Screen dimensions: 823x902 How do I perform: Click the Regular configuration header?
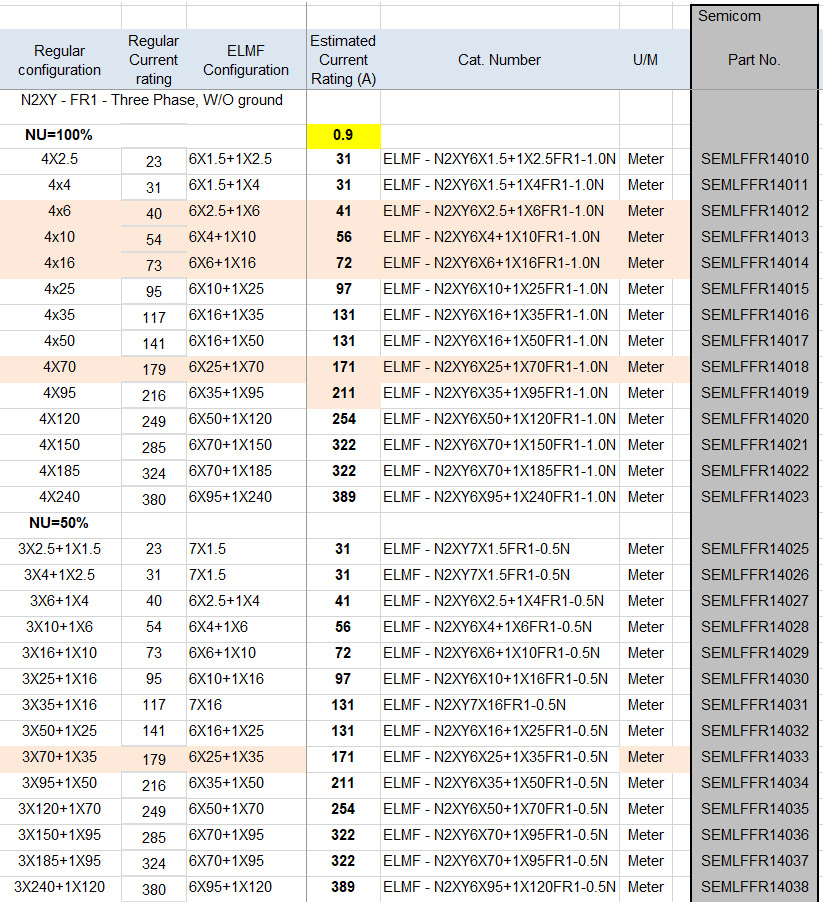pos(60,60)
